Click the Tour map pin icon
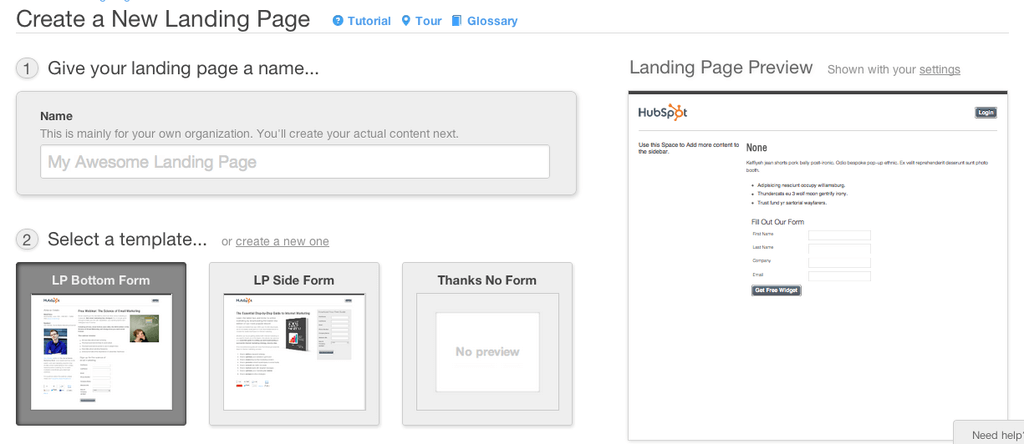Image resolution: width=1024 pixels, height=444 pixels. point(406,21)
